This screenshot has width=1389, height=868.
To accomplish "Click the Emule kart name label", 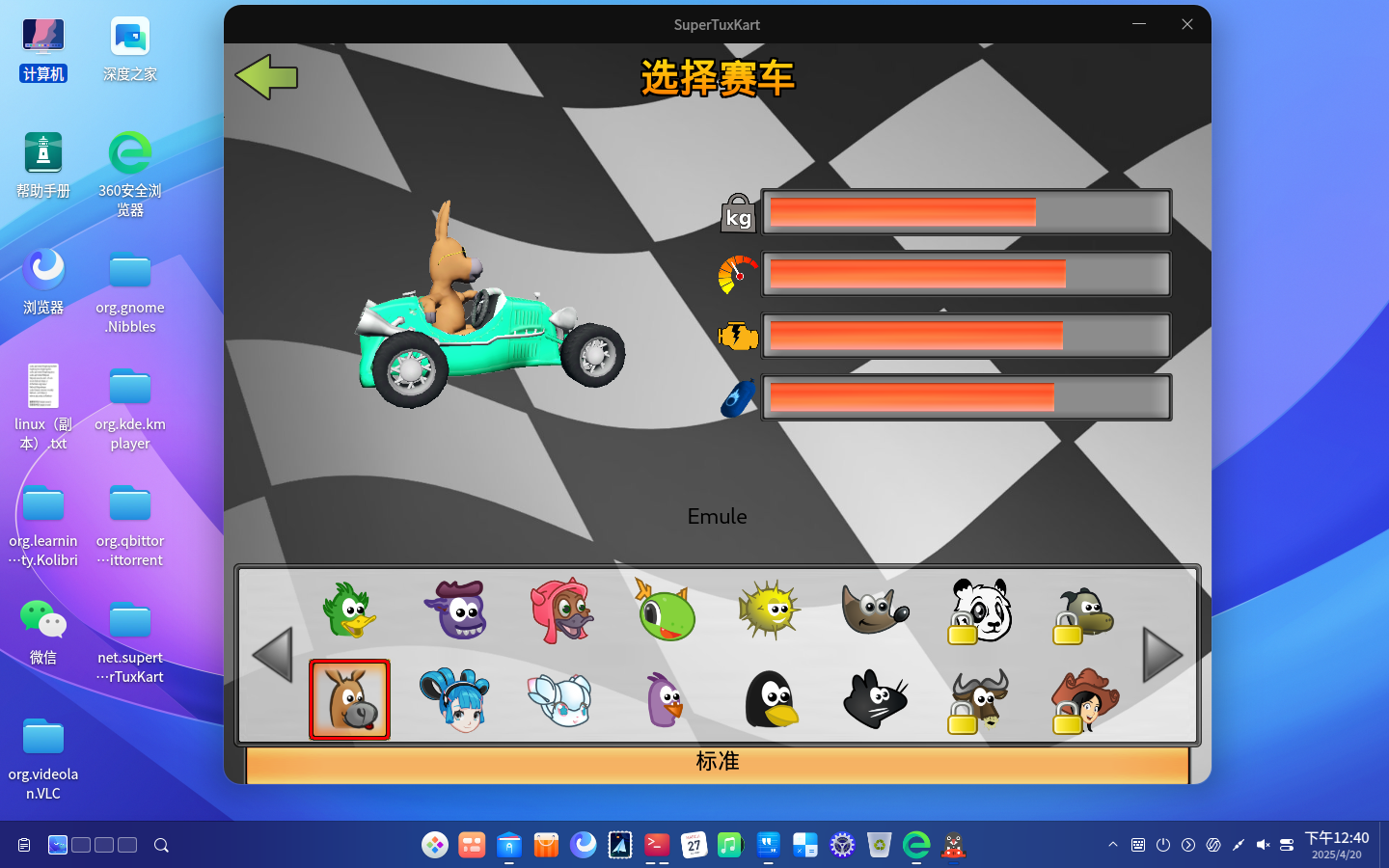I will click(717, 516).
